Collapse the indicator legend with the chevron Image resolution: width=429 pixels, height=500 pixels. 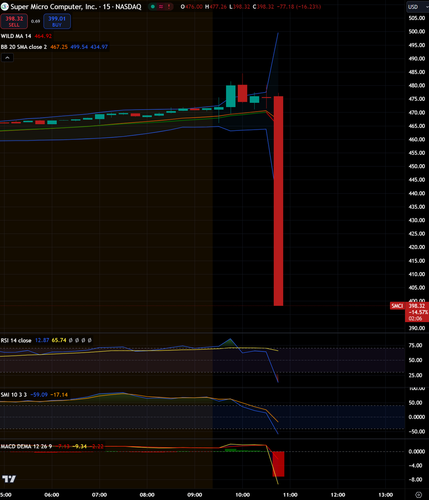coord(7,58)
